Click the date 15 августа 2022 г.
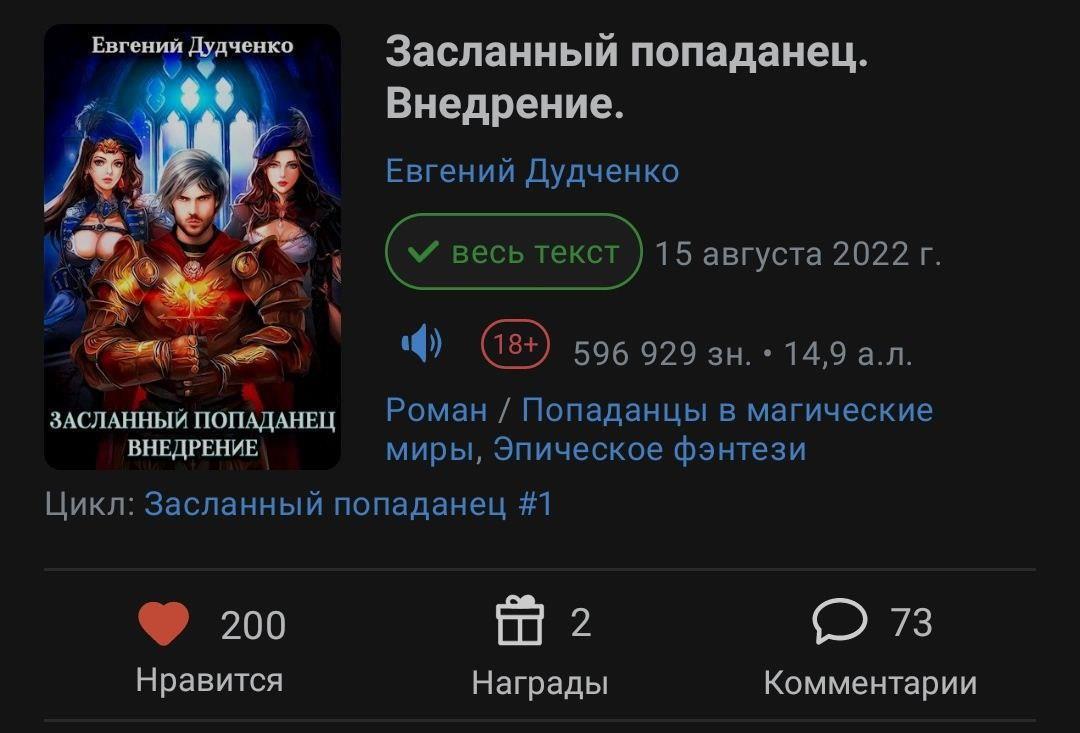This screenshot has height=733, width=1080. (x=797, y=254)
